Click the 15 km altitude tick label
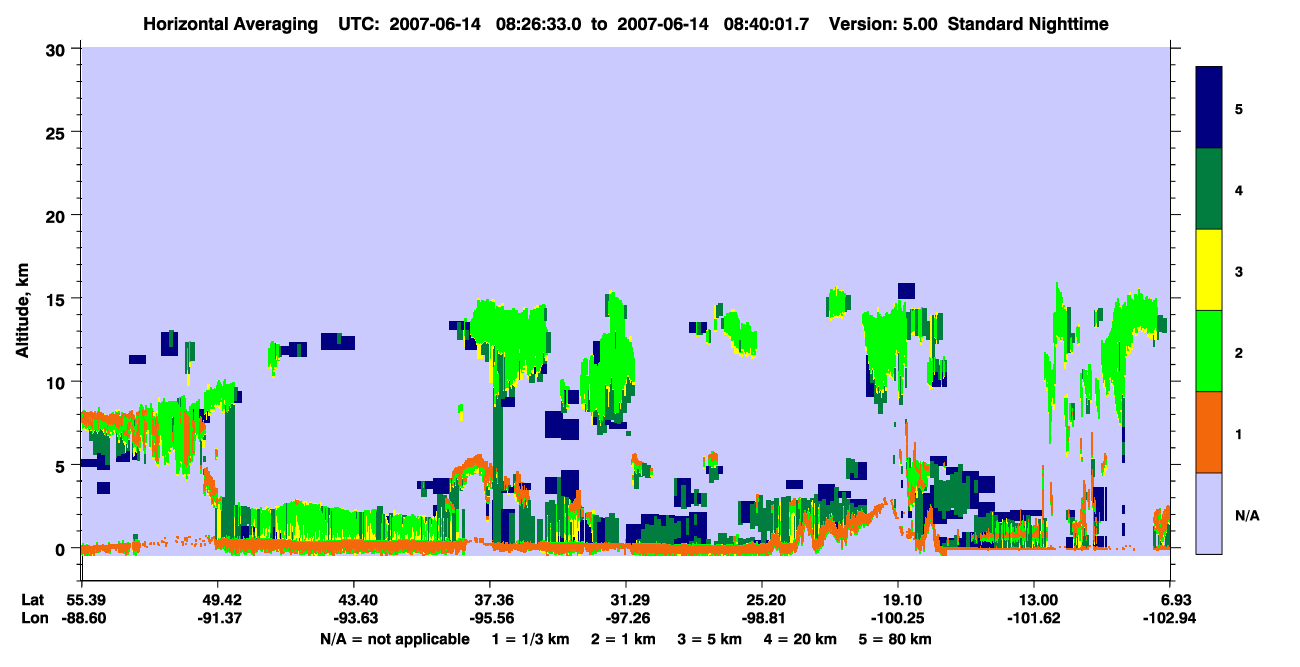Image resolution: width=1300 pixels, height=667 pixels. click(56, 299)
